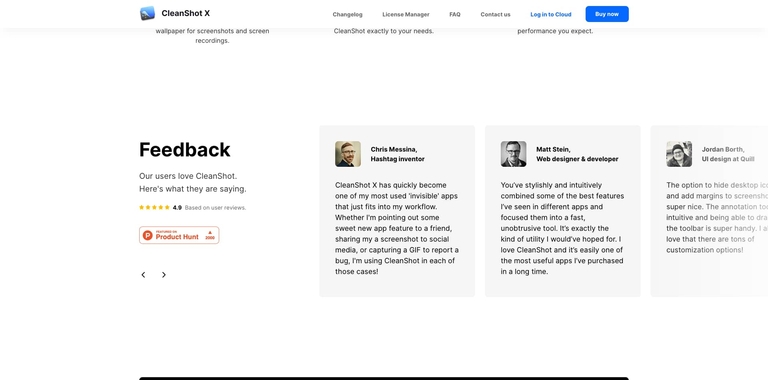Click the five-star rating icons
The height and width of the screenshot is (380, 768).
coord(154,208)
